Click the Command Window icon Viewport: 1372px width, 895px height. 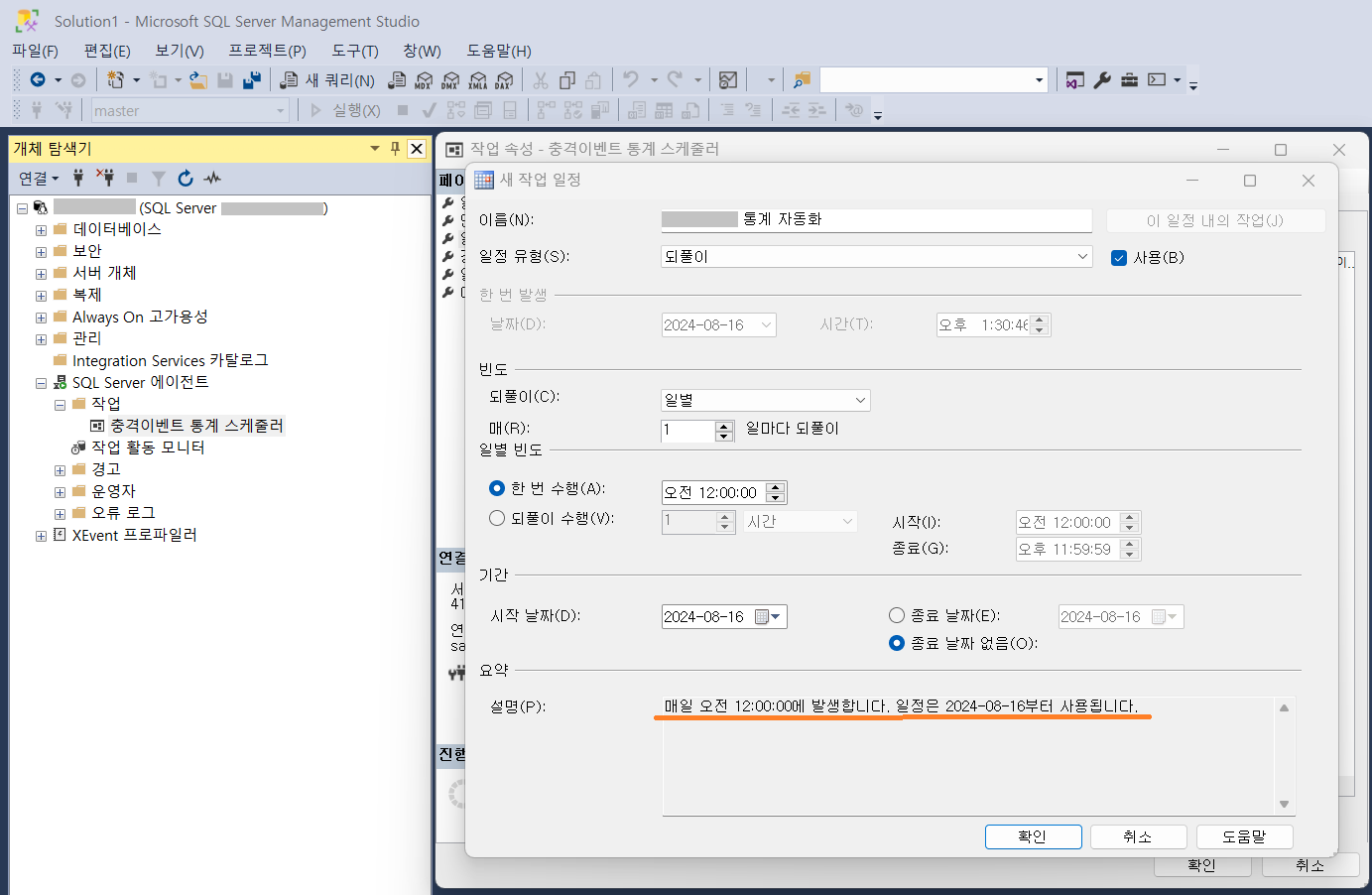[1157, 80]
